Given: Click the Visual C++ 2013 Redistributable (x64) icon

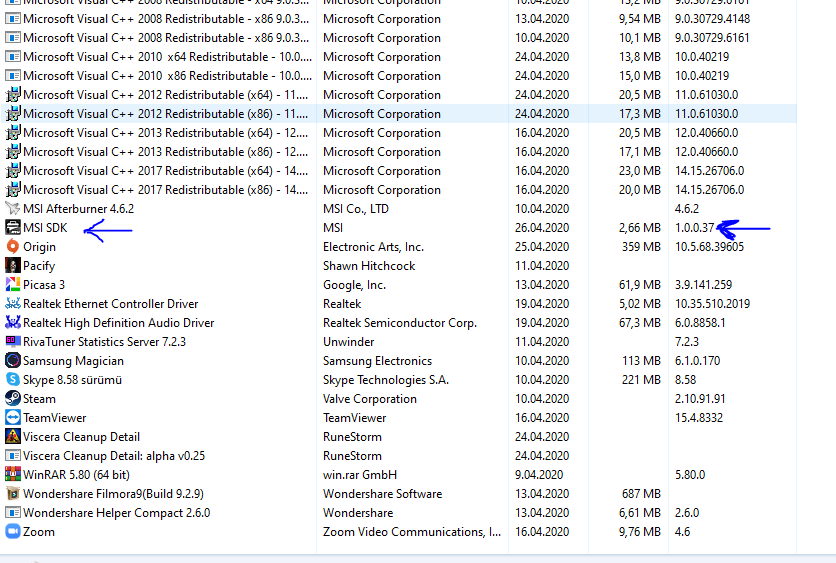Looking at the screenshot, I should pyautogui.click(x=13, y=133).
